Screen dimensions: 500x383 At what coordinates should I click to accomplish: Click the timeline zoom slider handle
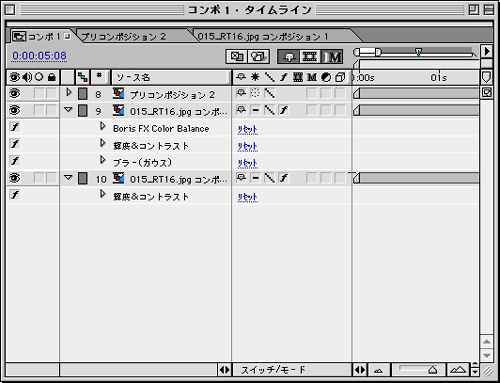pos(432,370)
